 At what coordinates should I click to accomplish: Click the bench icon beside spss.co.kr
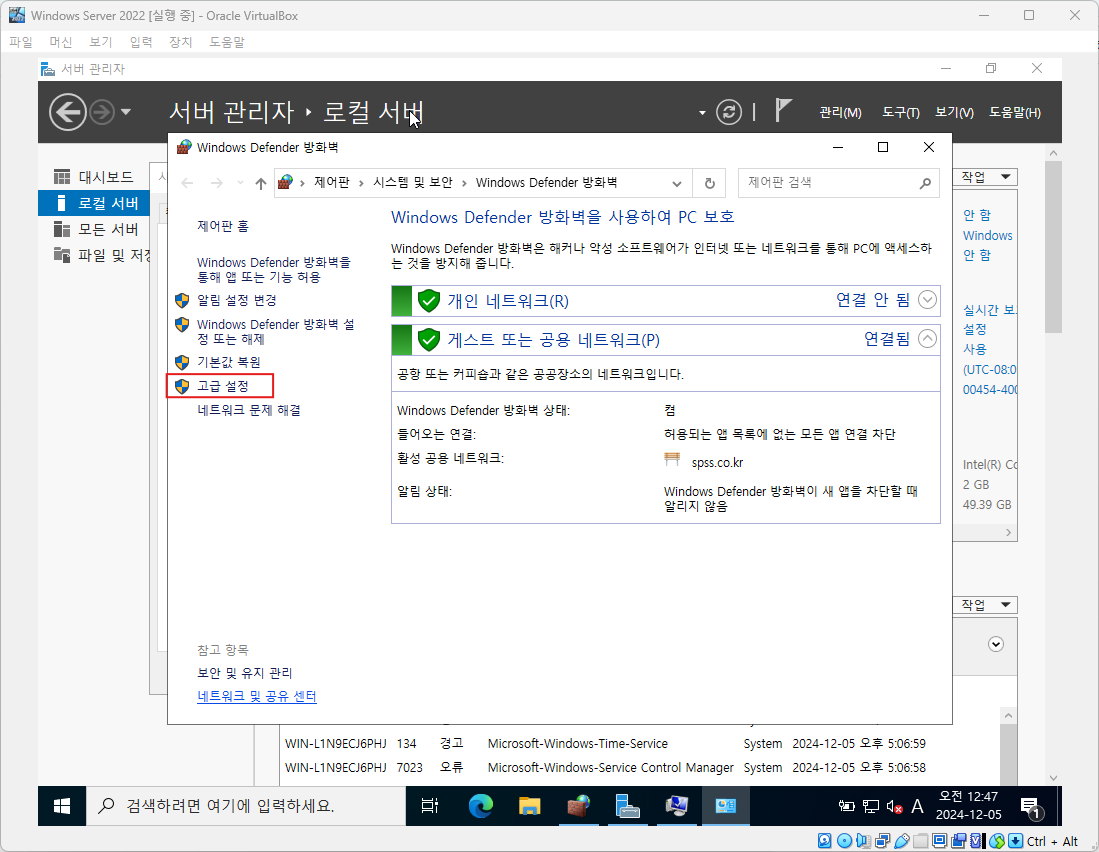coord(672,460)
